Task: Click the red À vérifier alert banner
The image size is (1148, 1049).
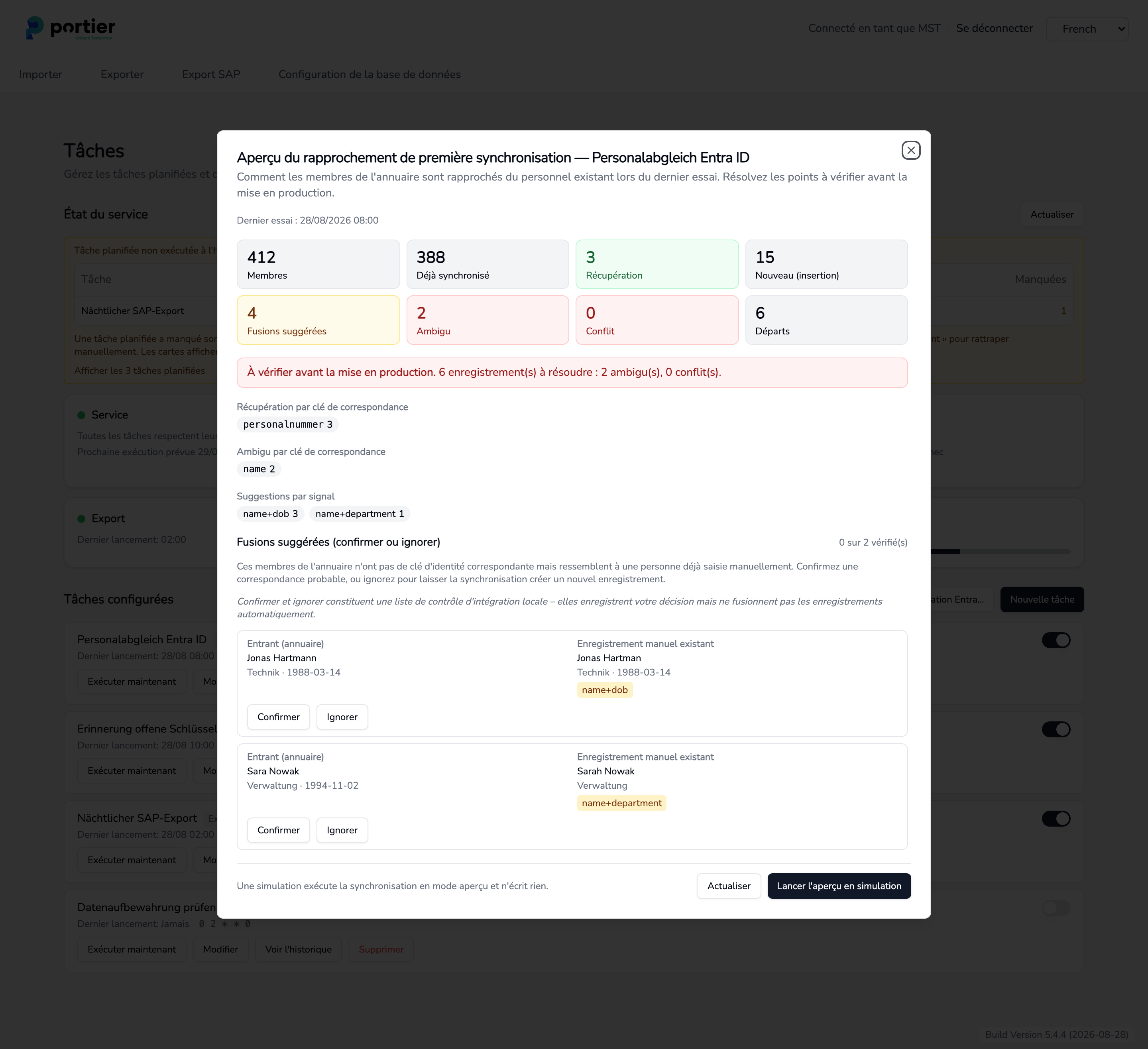Action: pyautogui.click(x=572, y=372)
